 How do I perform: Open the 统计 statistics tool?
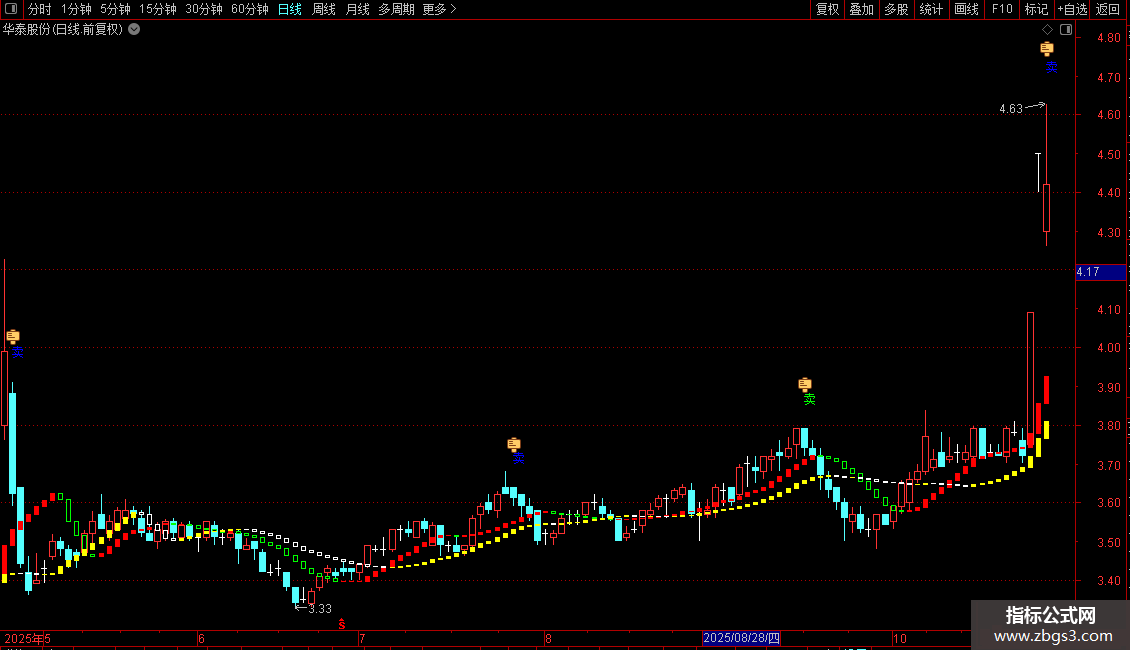pos(931,9)
